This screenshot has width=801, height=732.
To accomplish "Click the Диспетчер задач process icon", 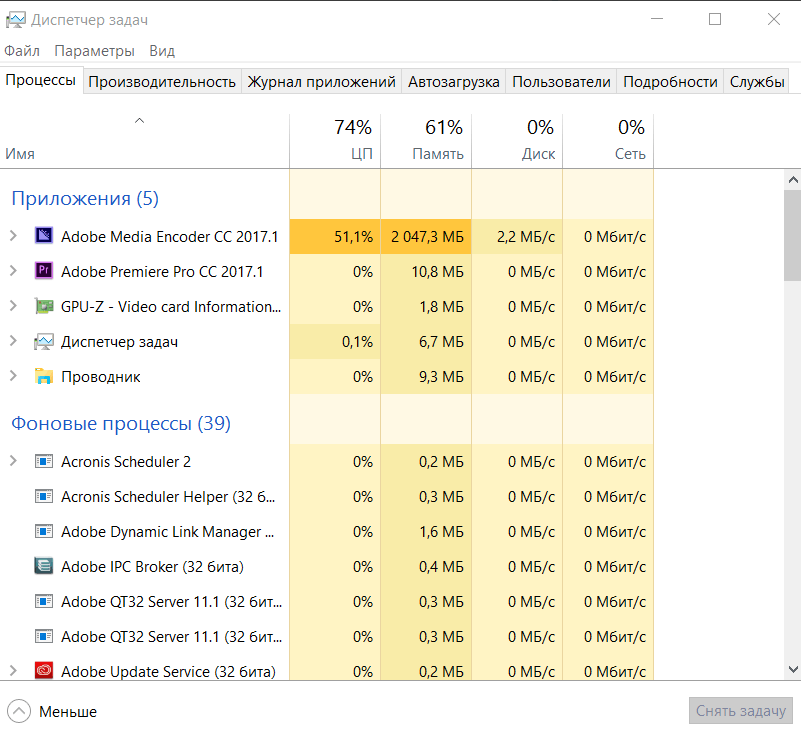I will (x=43, y=342).
